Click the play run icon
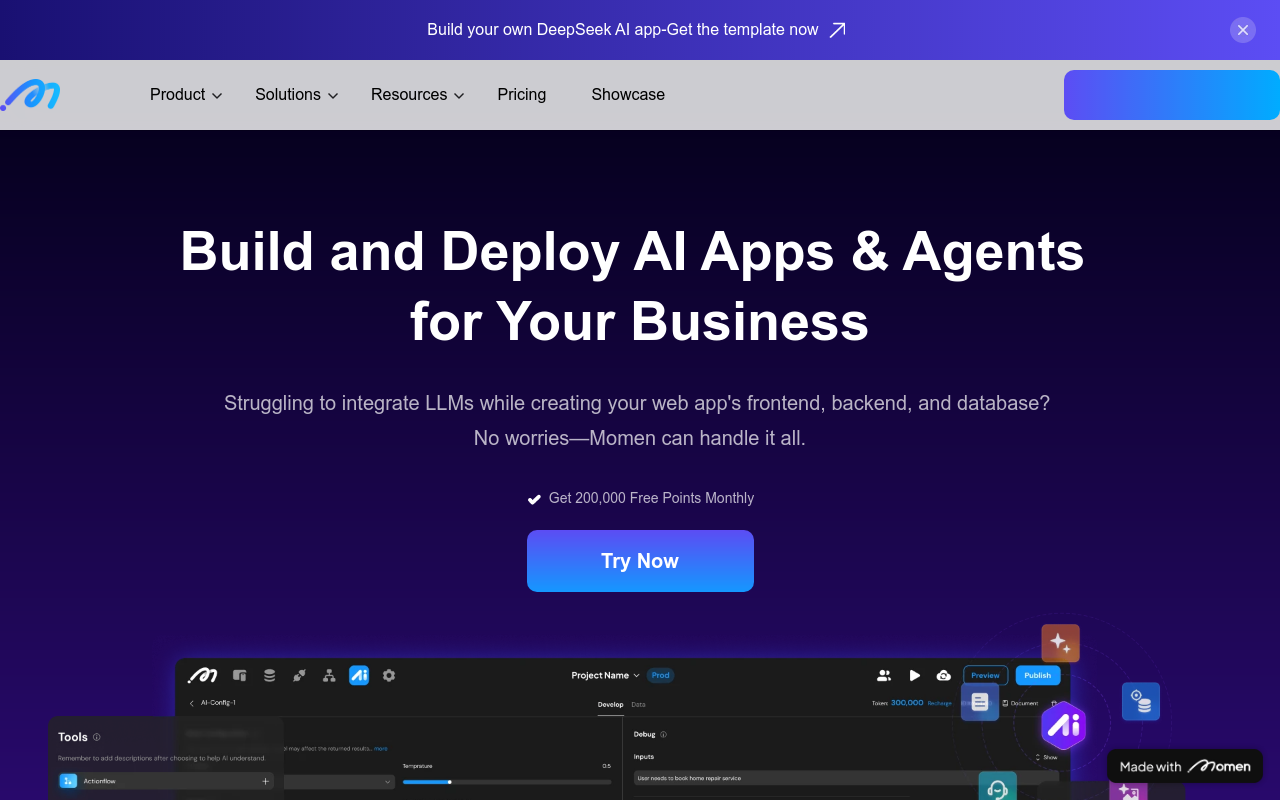The width and height of the screenshot is (1280, 800). click(x=914, y=675)
